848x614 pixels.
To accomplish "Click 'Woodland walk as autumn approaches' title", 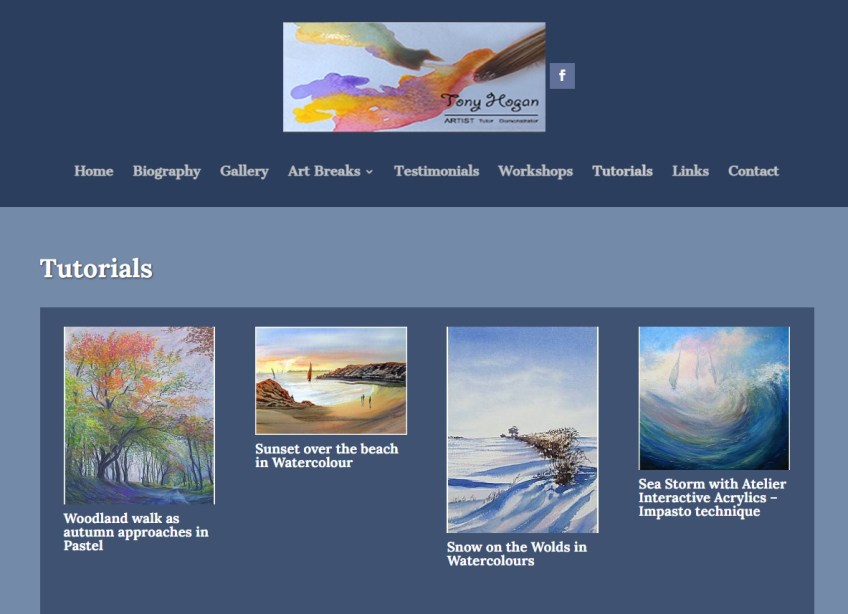I will (136, 532).
